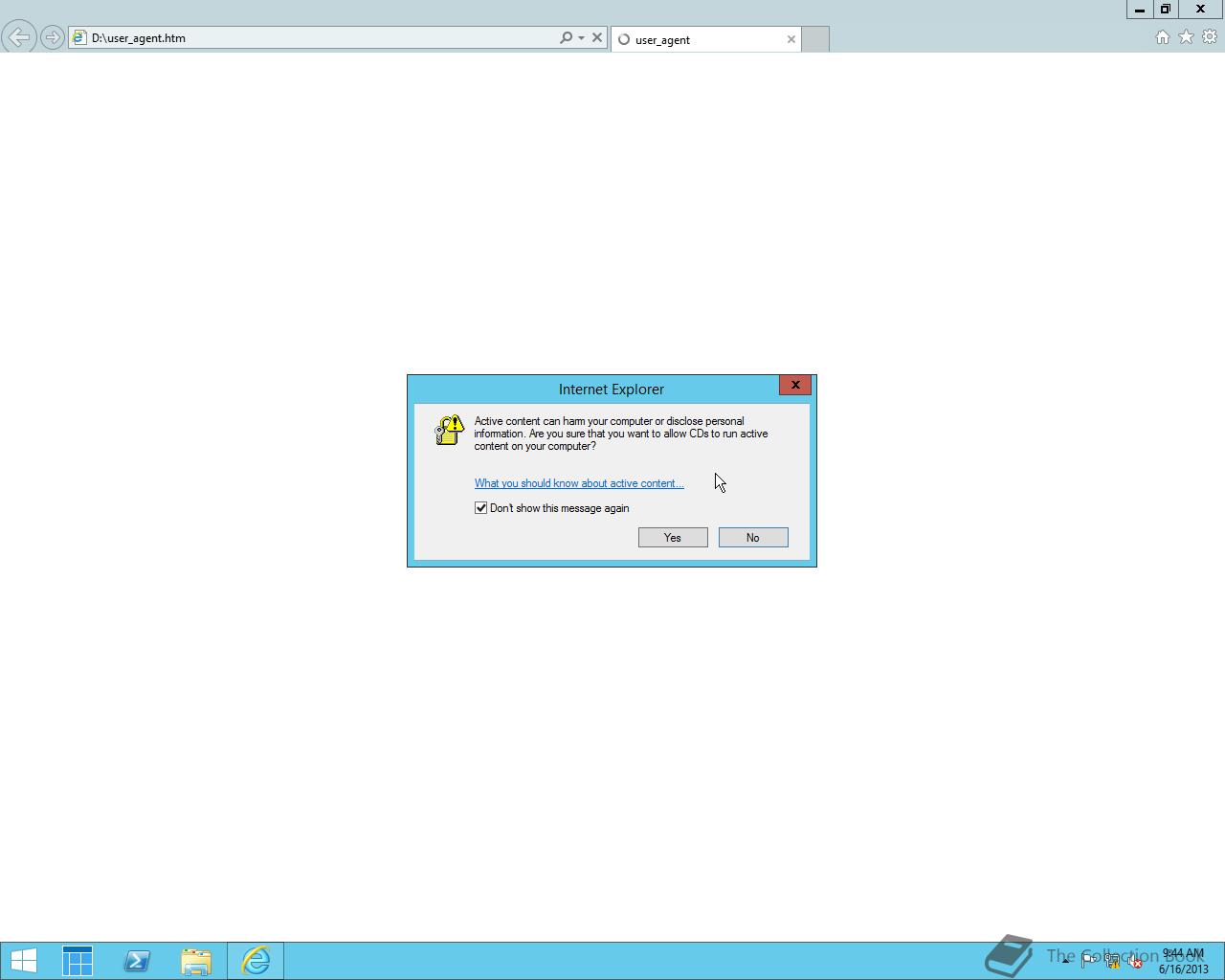Open the Home page icon

(x=1162, y=37)
